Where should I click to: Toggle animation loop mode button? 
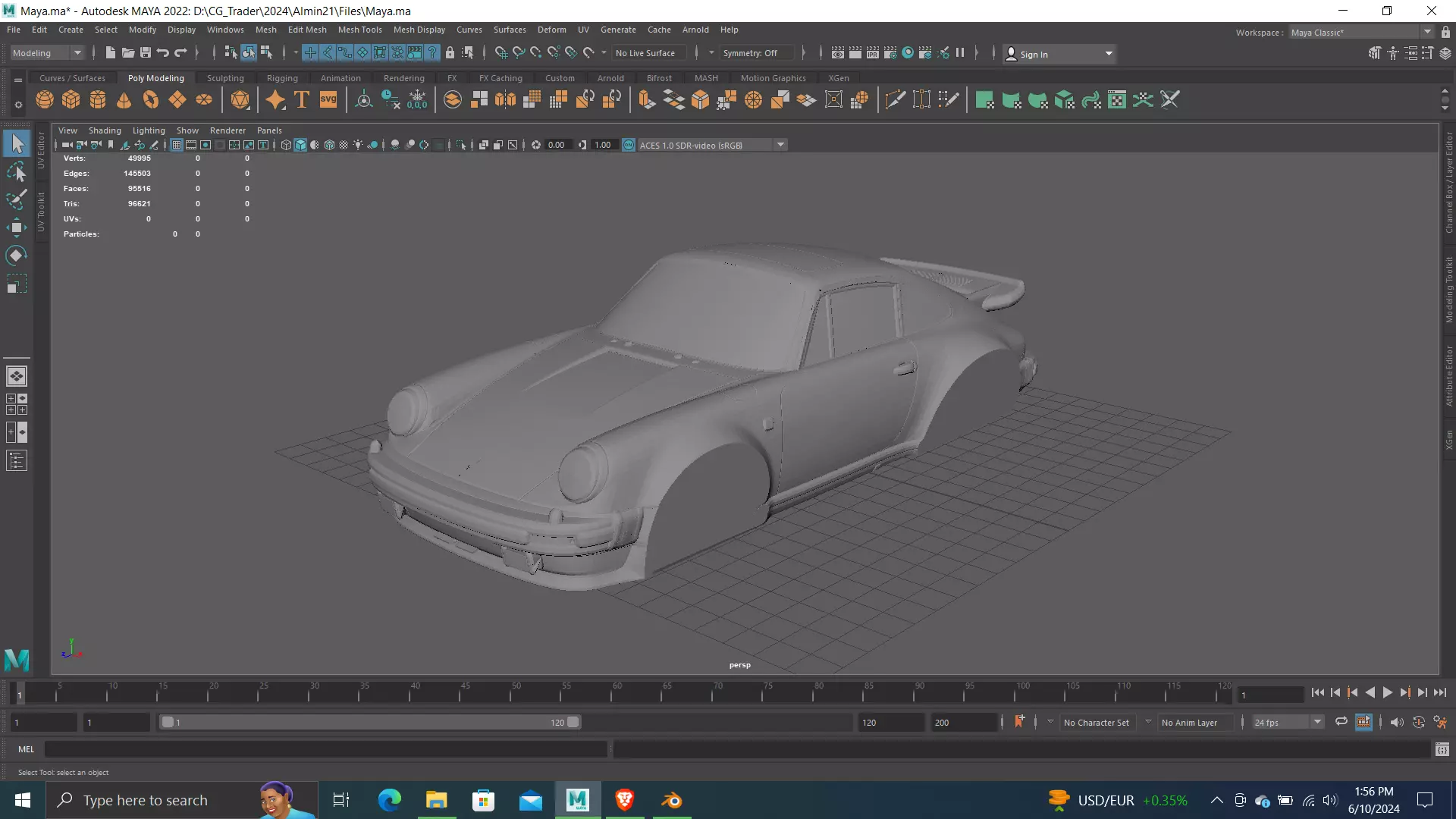1341,722
